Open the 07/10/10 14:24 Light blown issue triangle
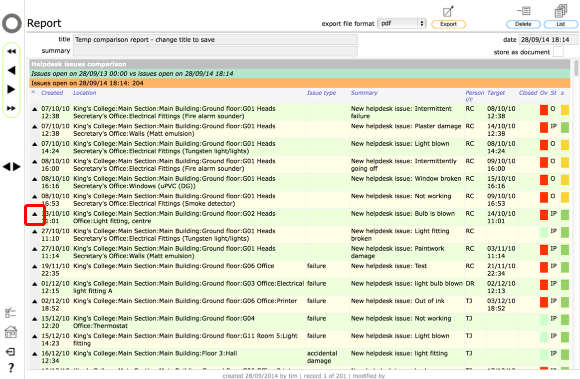This screenshot has height=379, width=580. 34,144
